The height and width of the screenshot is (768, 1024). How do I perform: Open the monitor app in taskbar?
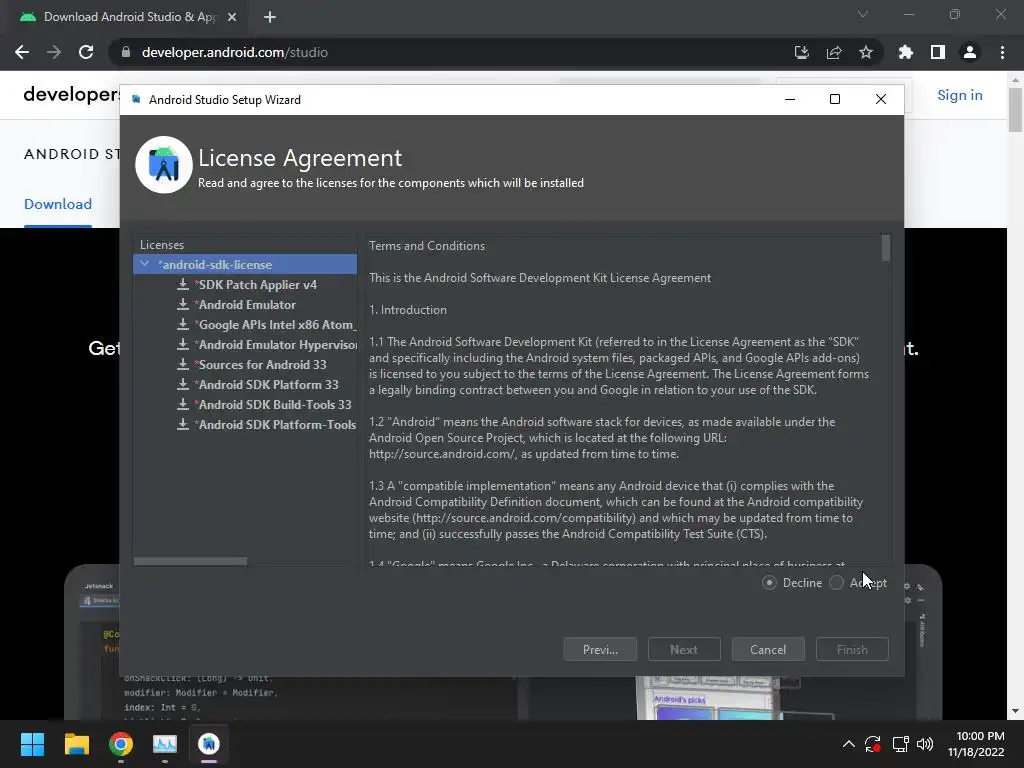165,744
